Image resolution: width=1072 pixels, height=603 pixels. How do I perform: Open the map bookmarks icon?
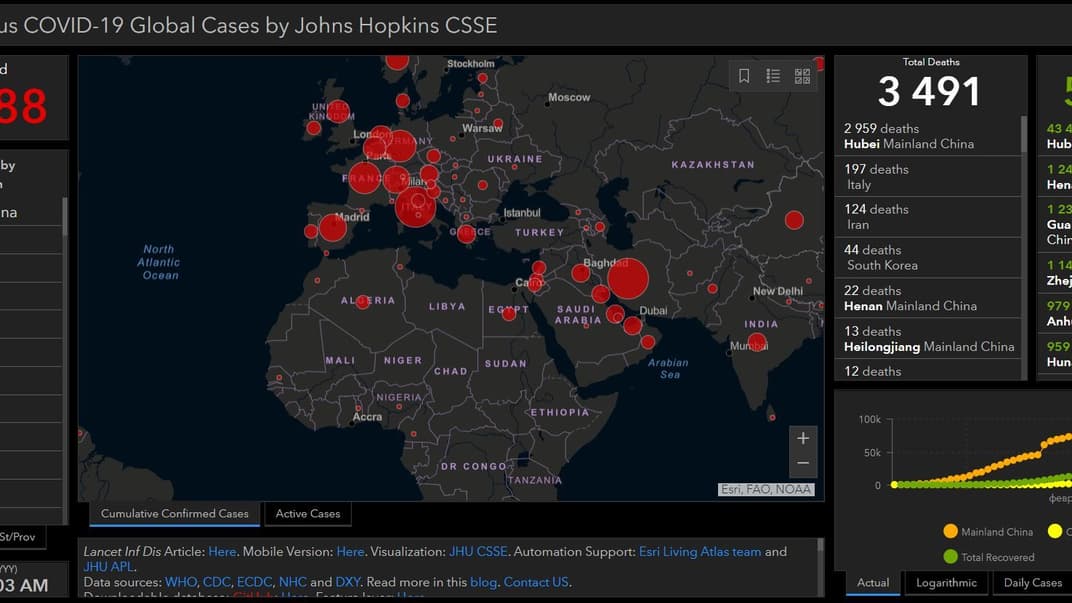point(744,76)
